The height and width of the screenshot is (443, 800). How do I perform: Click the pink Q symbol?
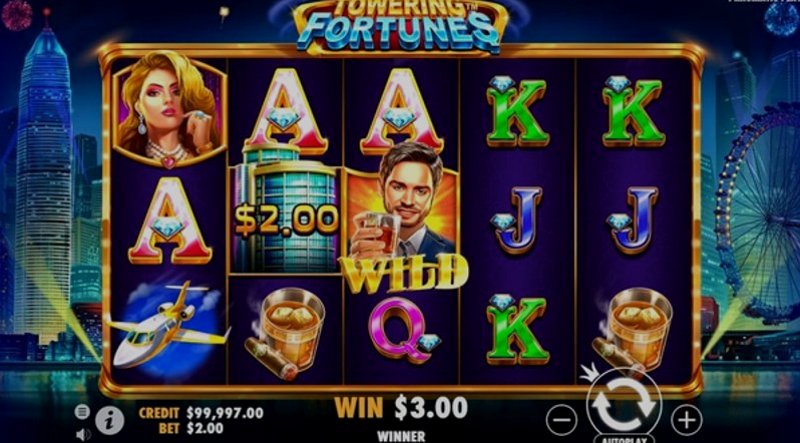(403, 329)
